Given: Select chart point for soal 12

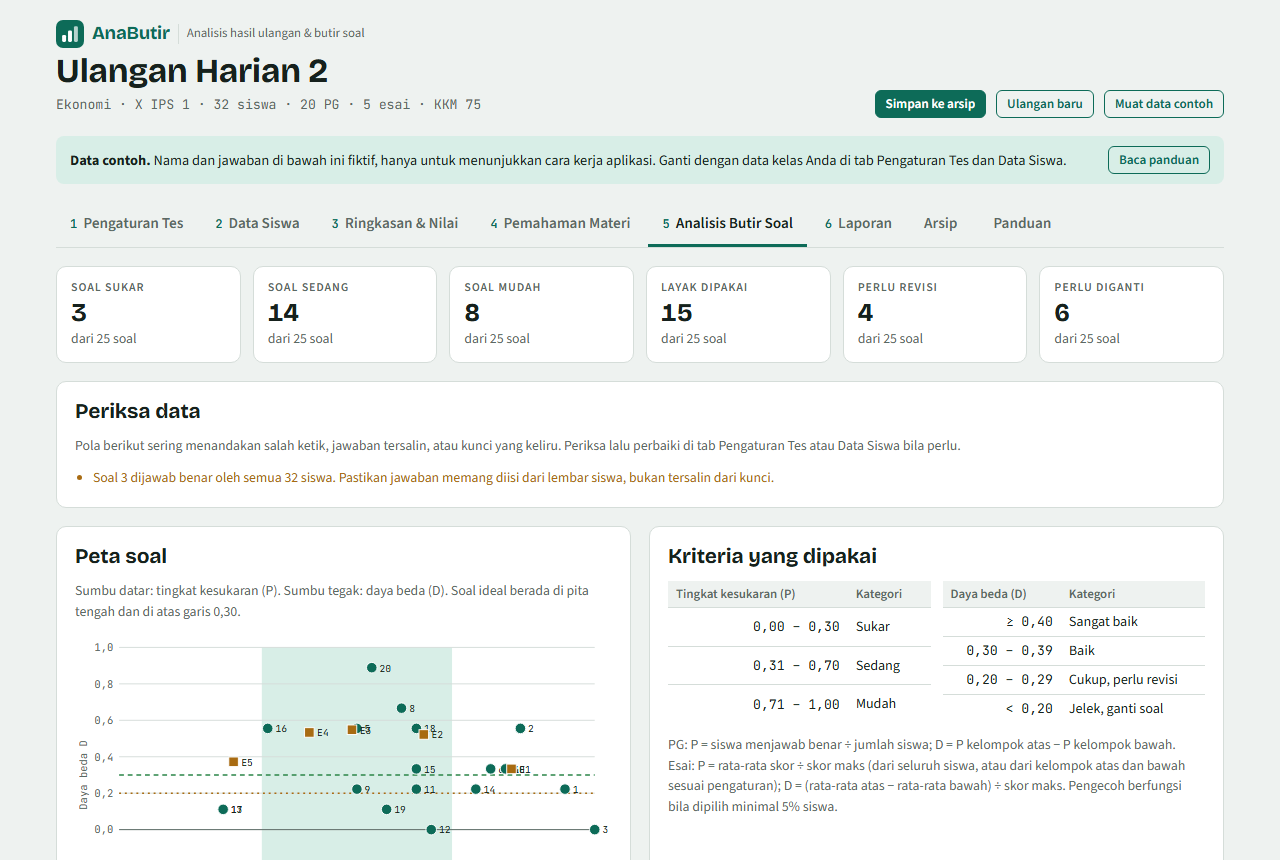Looking at the screenshot, I should pyautogui.click(x=432, y=829).
